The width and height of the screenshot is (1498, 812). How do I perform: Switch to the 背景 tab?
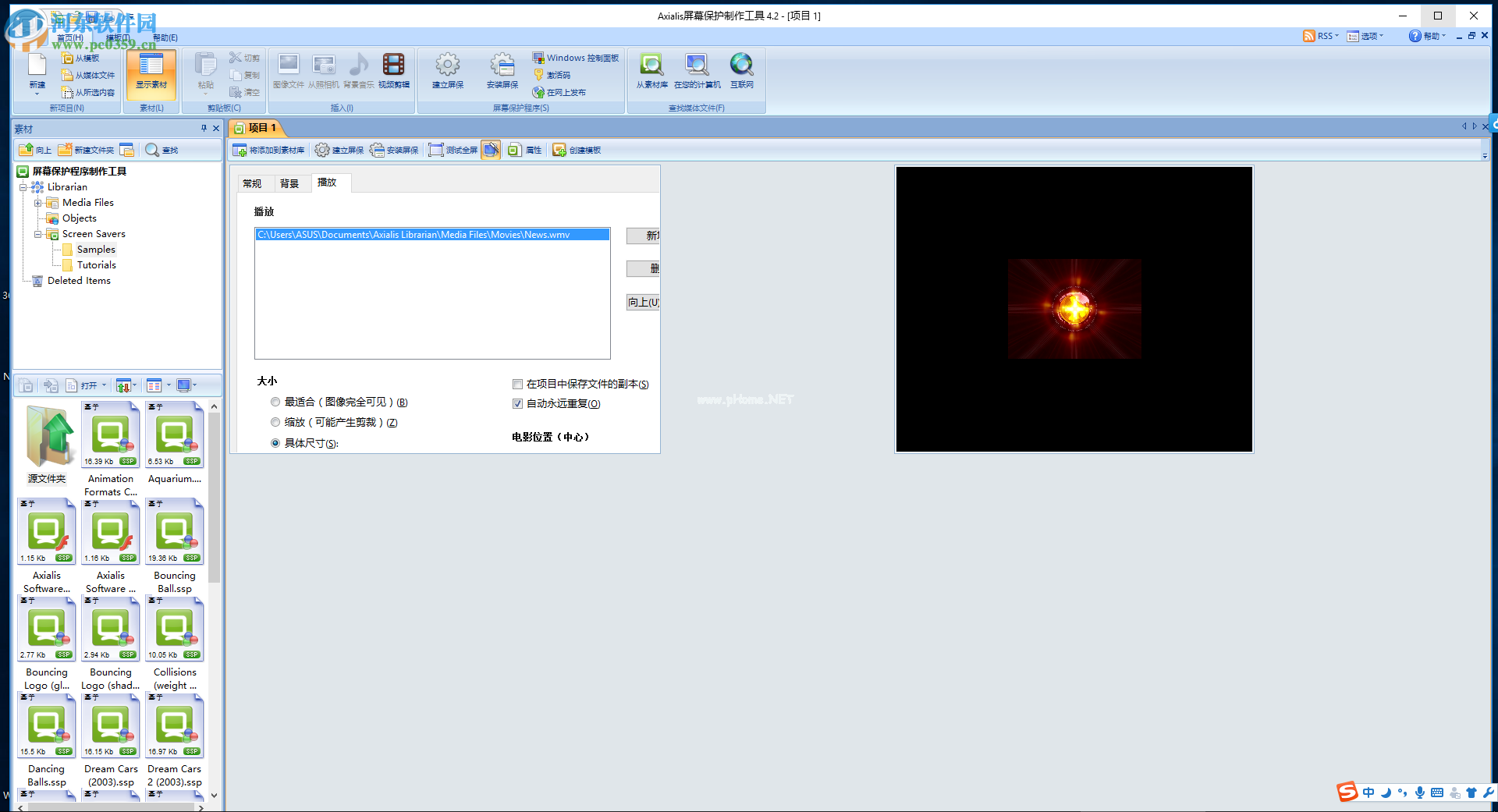point(289,183)
